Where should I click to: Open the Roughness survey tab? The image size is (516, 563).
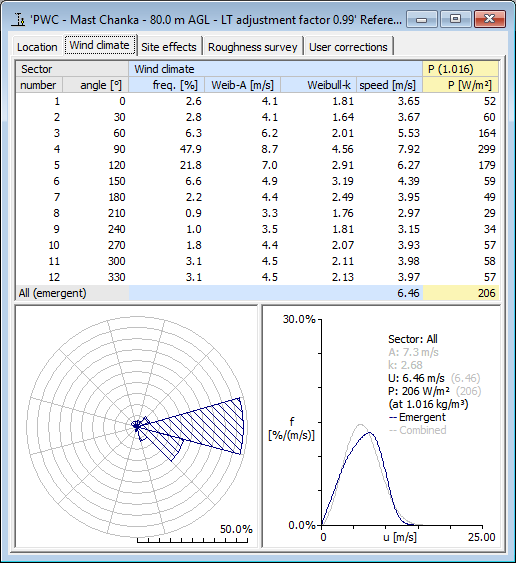tap(253, 47)
